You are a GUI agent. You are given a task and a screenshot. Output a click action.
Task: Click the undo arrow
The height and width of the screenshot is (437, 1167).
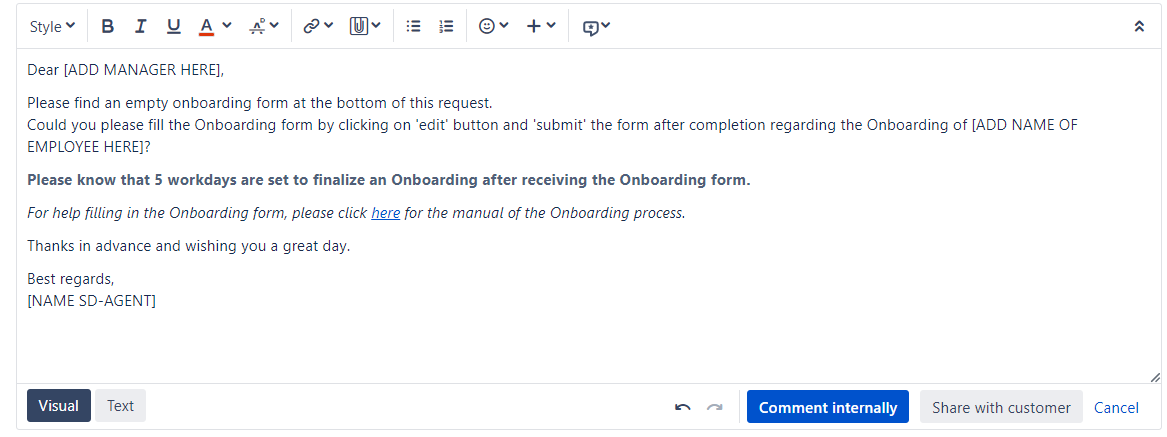click(682, 407)
